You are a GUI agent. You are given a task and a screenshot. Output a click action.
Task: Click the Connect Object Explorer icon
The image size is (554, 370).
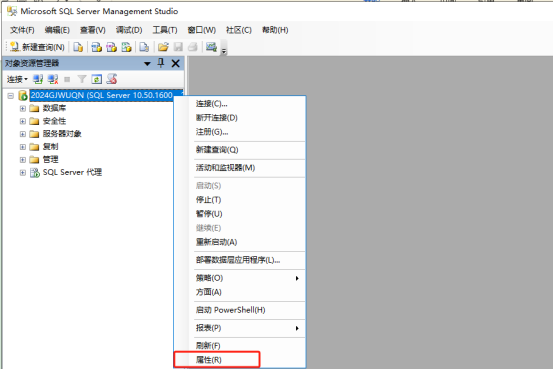pos(38,79)
